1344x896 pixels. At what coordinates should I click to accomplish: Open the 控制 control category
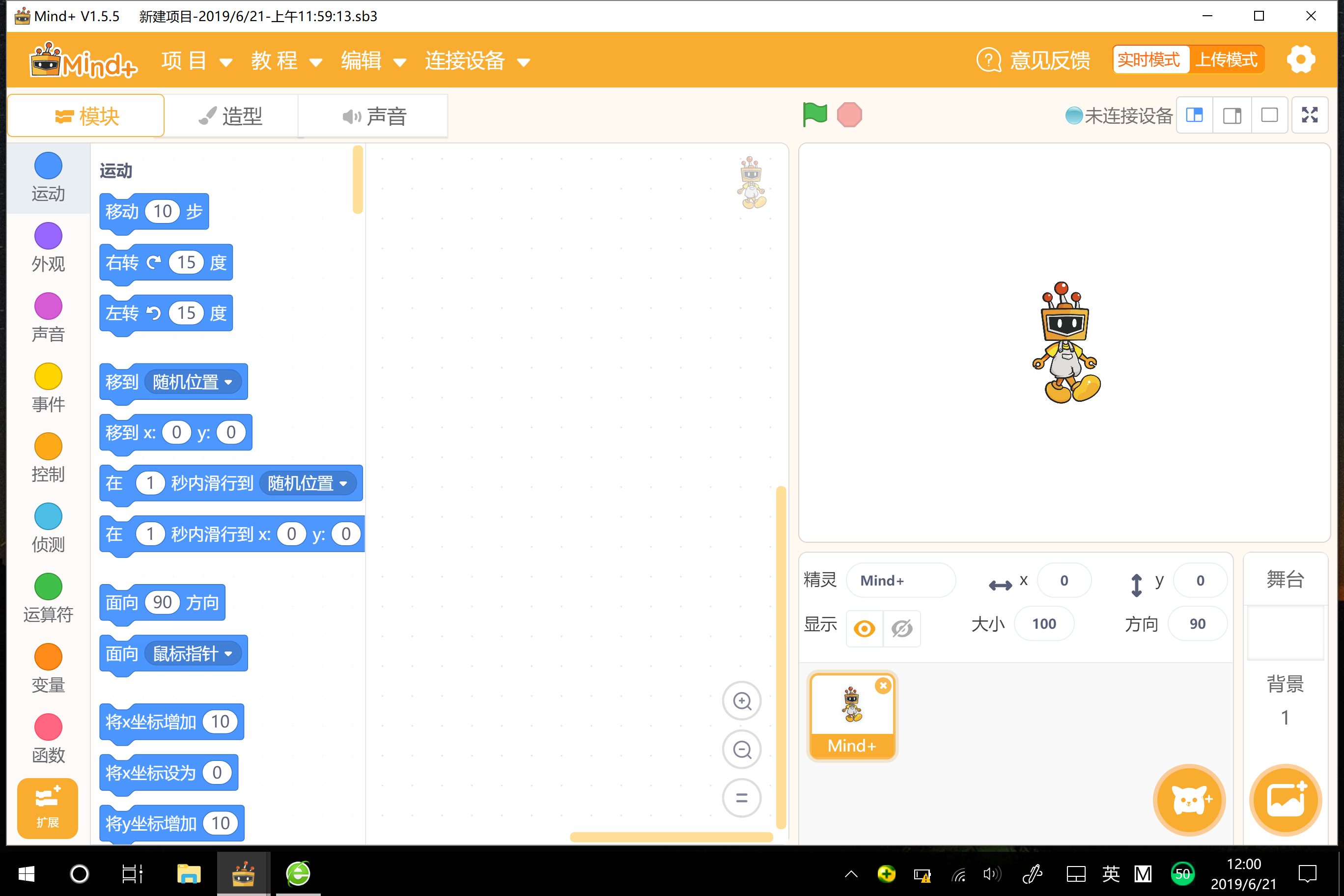pos(48,459)
